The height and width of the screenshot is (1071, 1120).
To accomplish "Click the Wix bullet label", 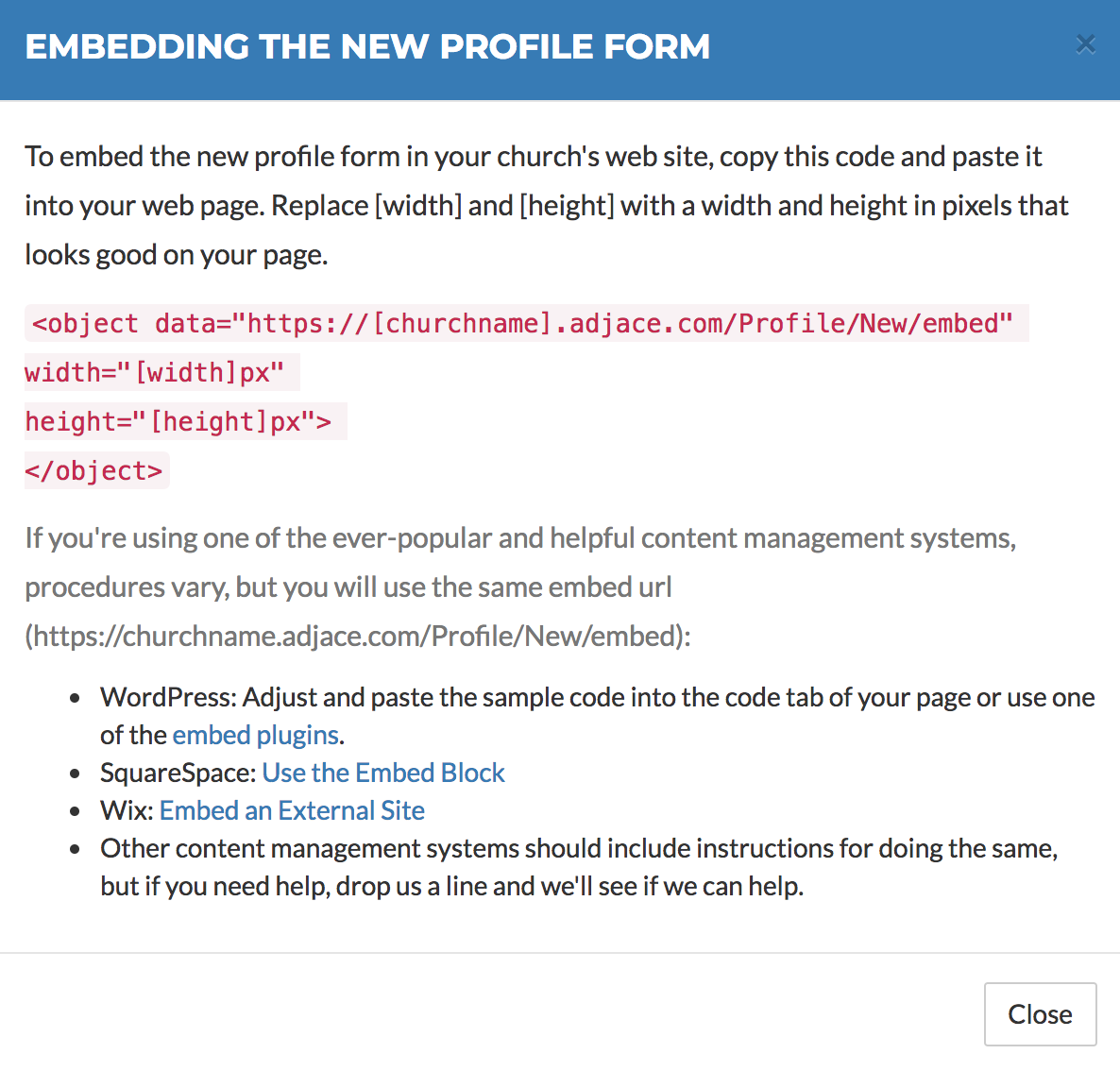I will 127,810.
